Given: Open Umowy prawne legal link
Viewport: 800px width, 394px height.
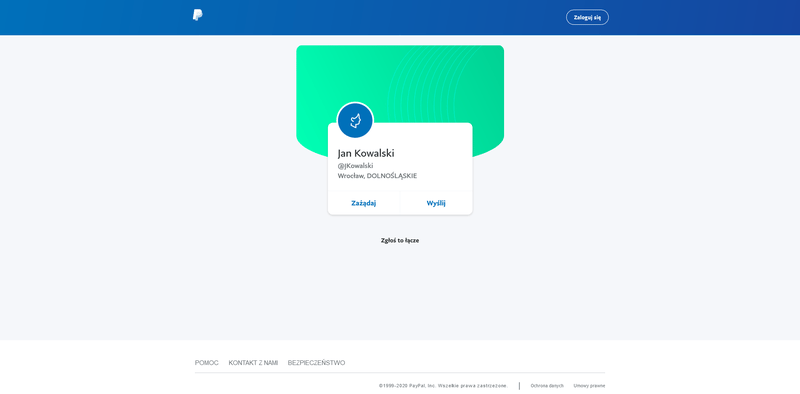Looking at the screenshot, I should pyautogui.click(x=589, y=386).
